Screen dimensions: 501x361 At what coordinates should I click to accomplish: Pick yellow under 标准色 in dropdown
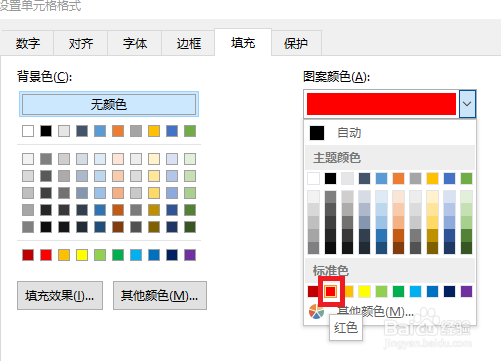click(364, 291)
